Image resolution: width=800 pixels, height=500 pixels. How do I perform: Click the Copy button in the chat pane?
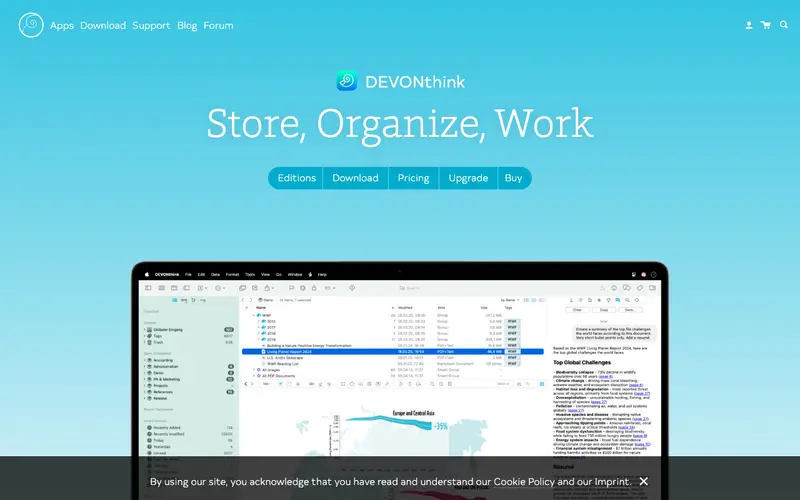pyautogui.click(x=604, y=310)
